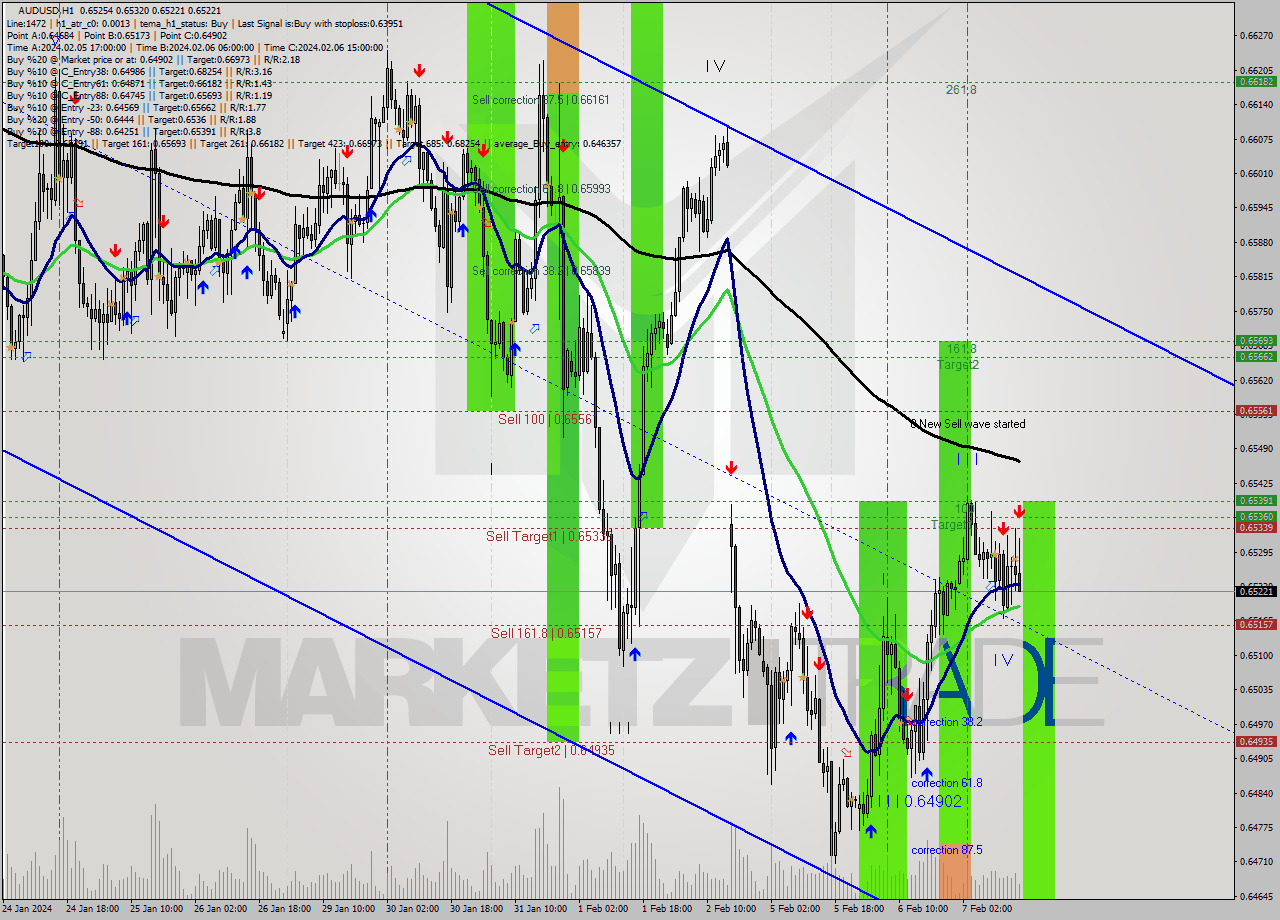Click the green 'Target2' label
Viewport: 1280px width, 920px height.
tap(958, 365)
